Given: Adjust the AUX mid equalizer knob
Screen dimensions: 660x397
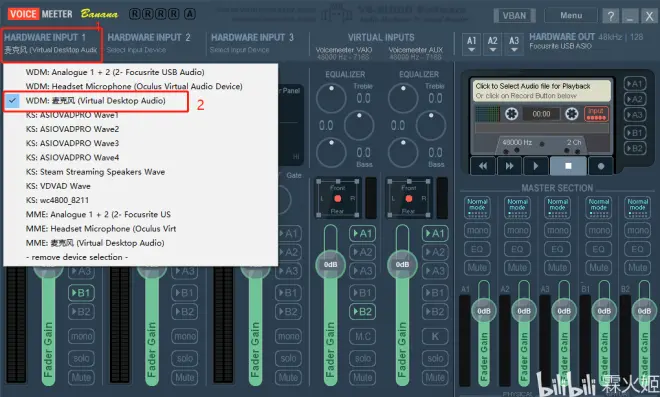Looking at the screenshot, I should pyautogui.click(x=431, y=125).
